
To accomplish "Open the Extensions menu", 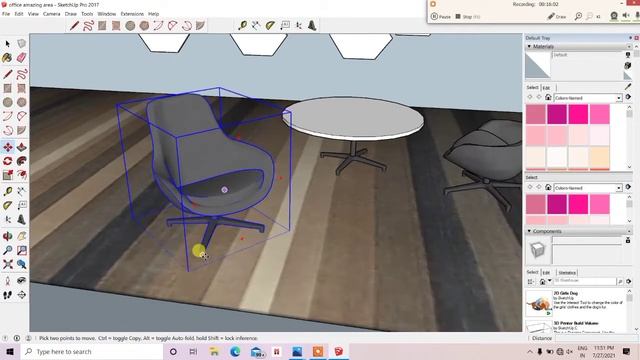I will point(132,14).
